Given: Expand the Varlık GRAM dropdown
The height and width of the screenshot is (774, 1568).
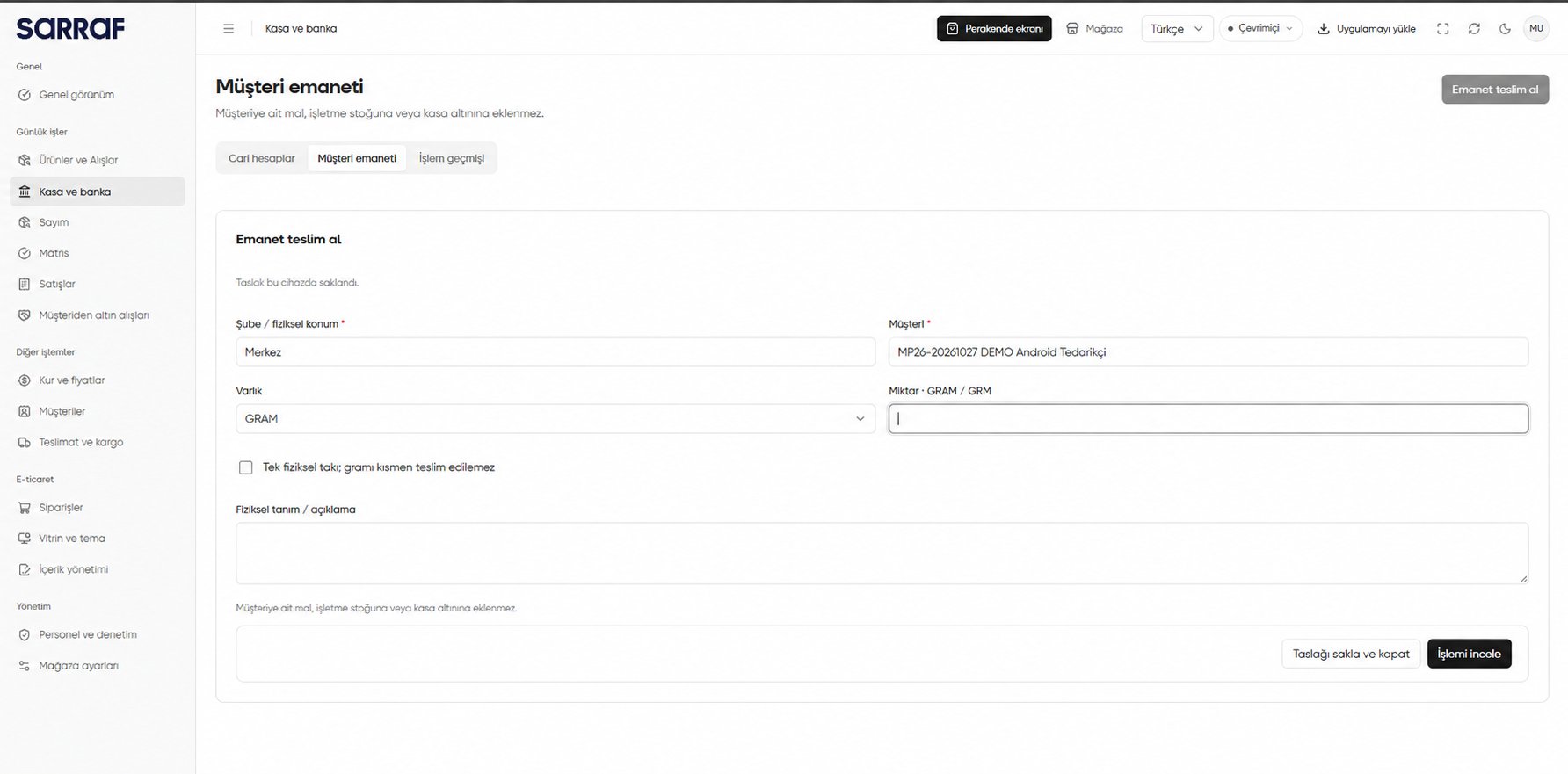Looking at the screenshot, I should pos(555,419).
